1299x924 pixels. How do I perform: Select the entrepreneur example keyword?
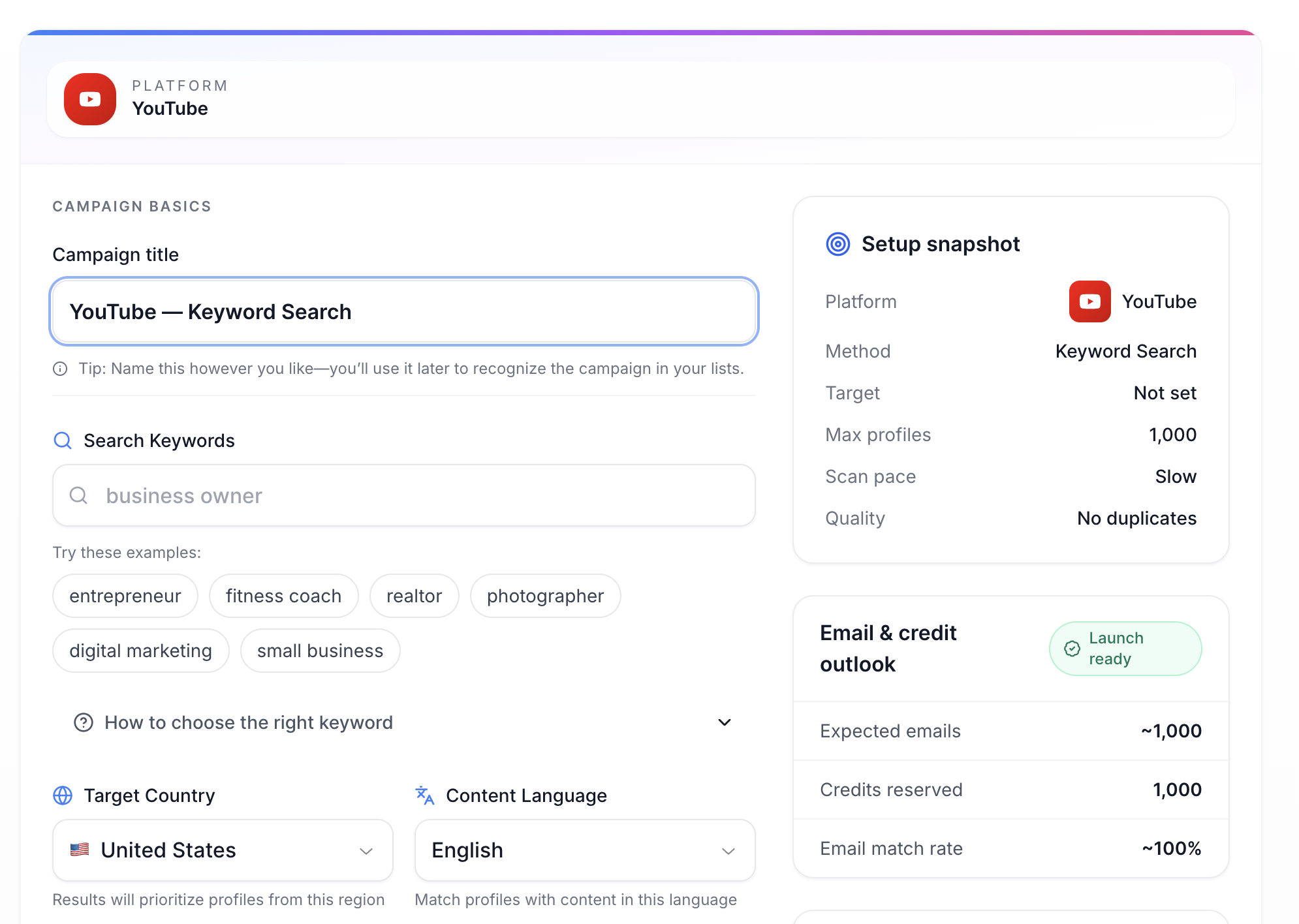[125, 595]
